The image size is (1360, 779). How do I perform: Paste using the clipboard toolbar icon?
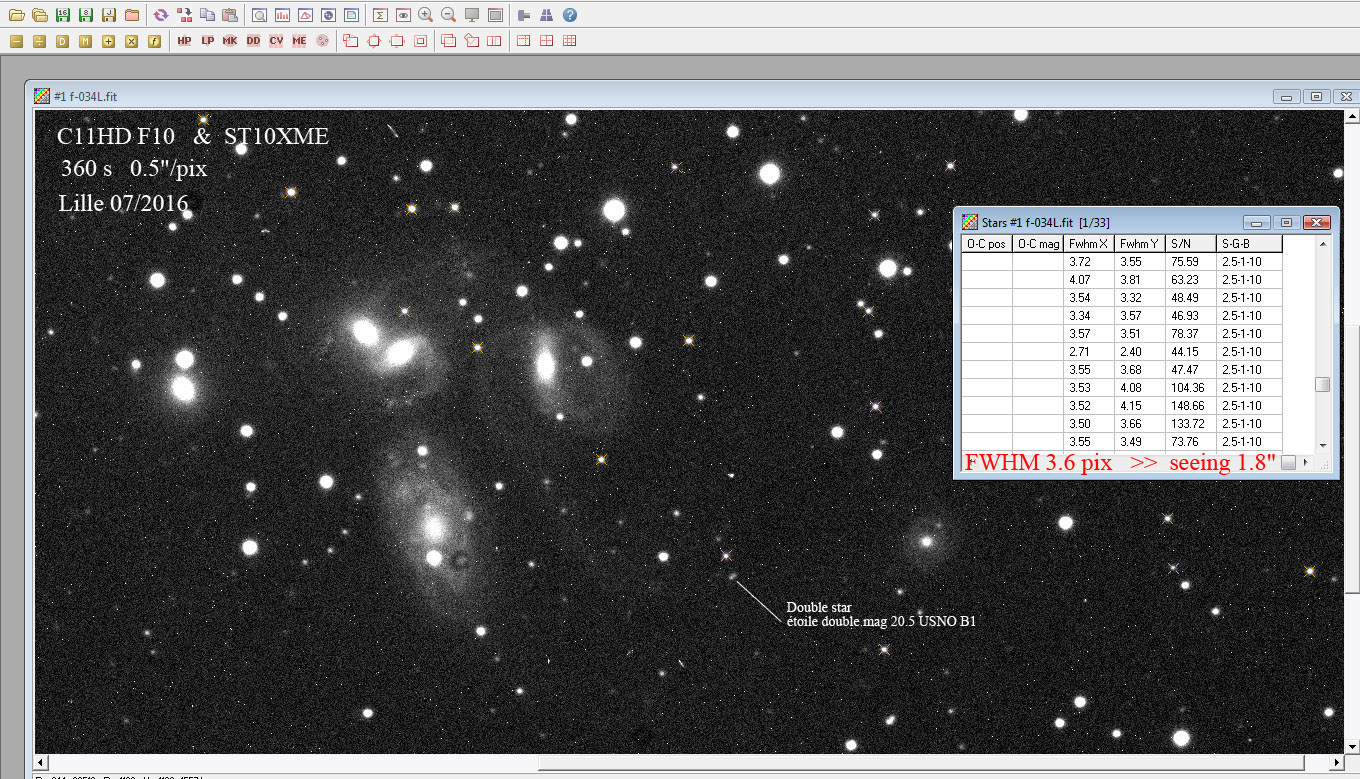point(230,15)
